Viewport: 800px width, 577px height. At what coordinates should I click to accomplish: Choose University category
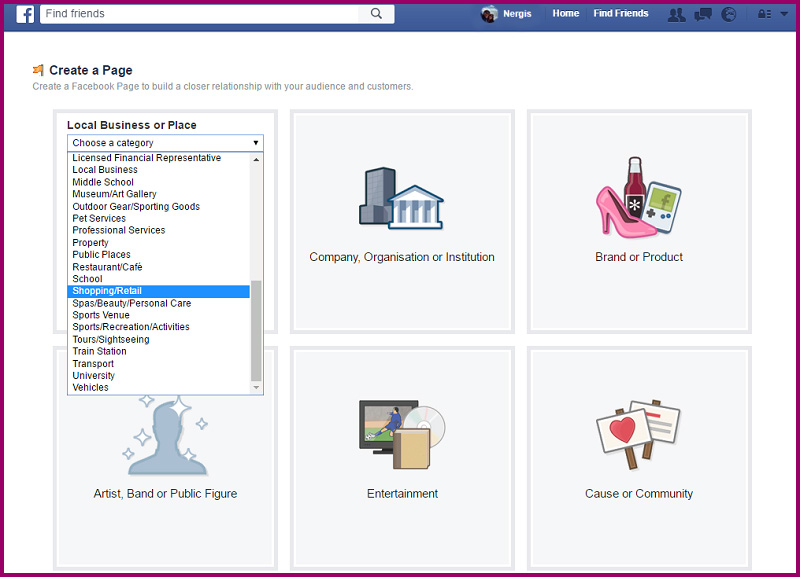coord(159,375)
